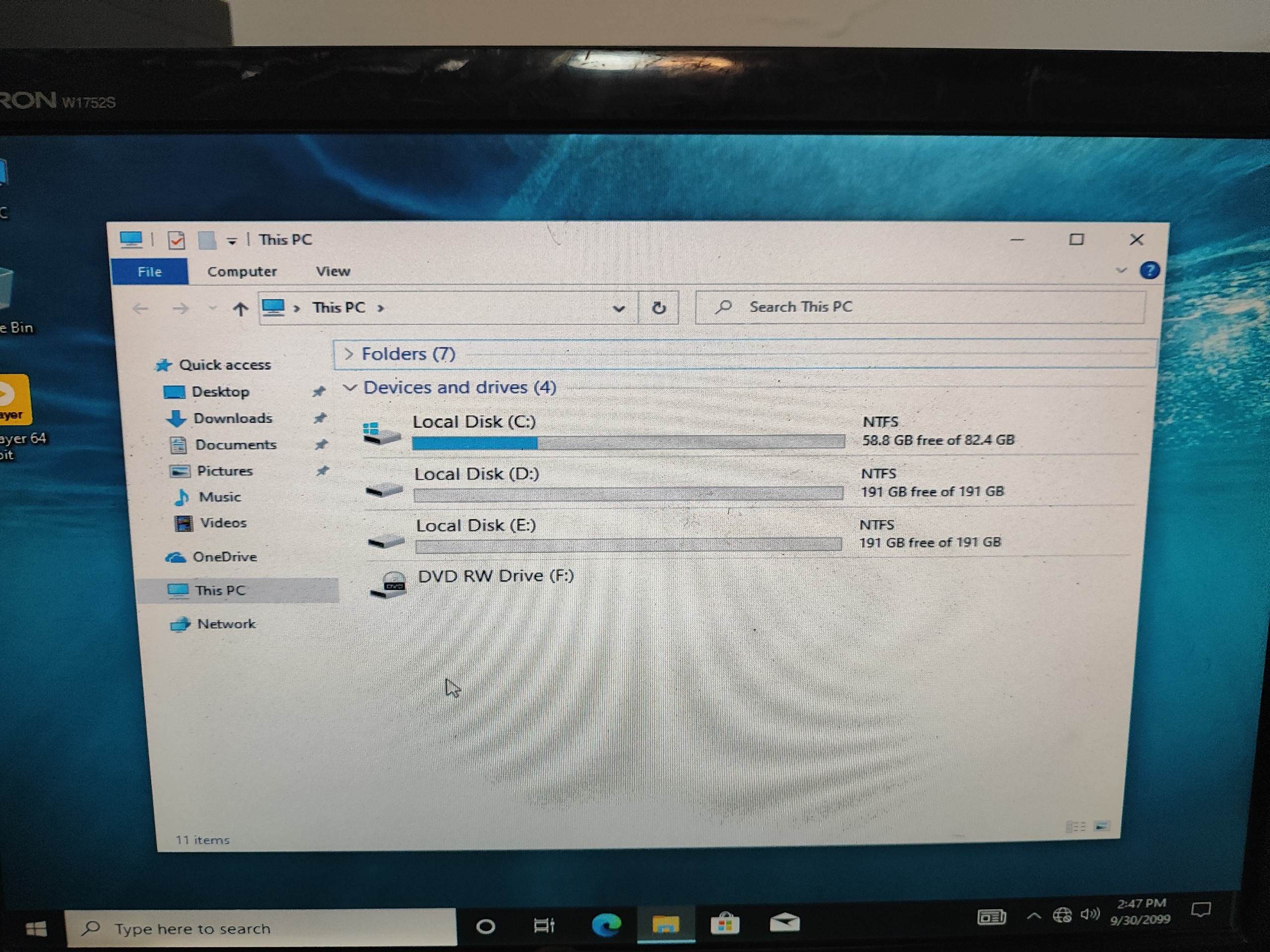
Task: Click the Local Disk (C:) usage bar
Action: (628, 441)
